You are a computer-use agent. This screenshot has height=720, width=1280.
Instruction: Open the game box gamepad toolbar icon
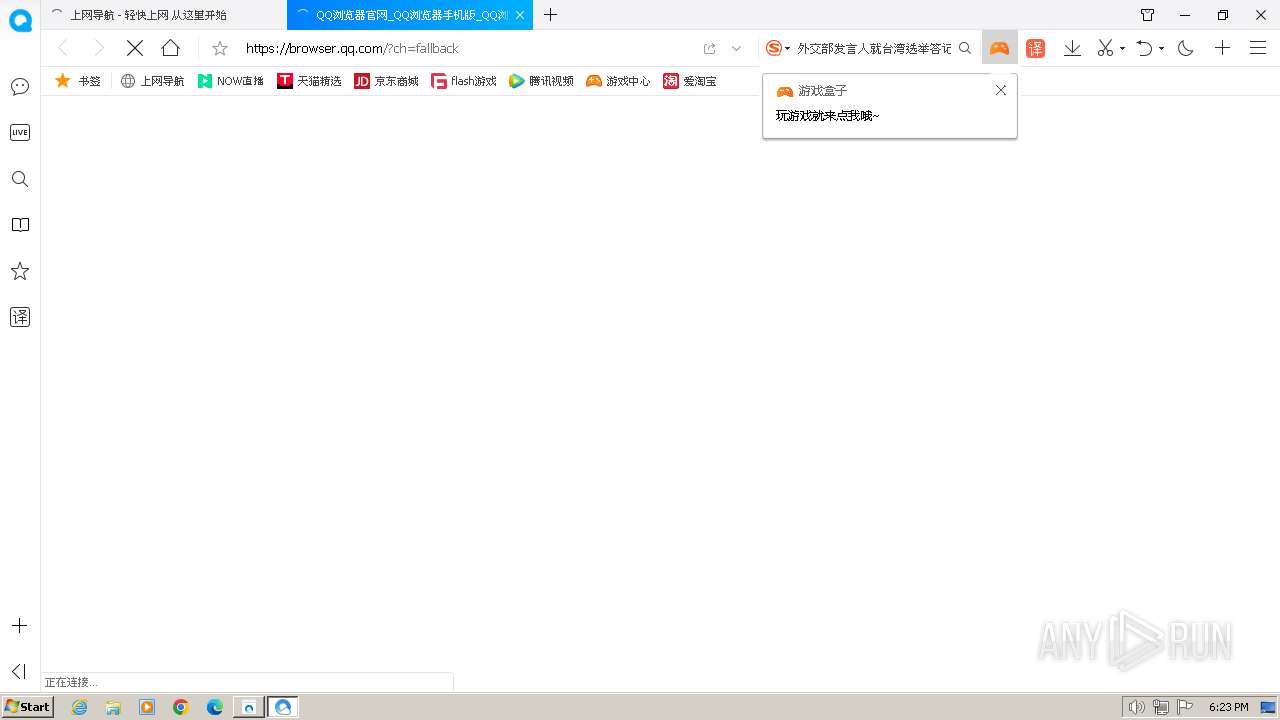pyautogui.click(x=999, y=48)
